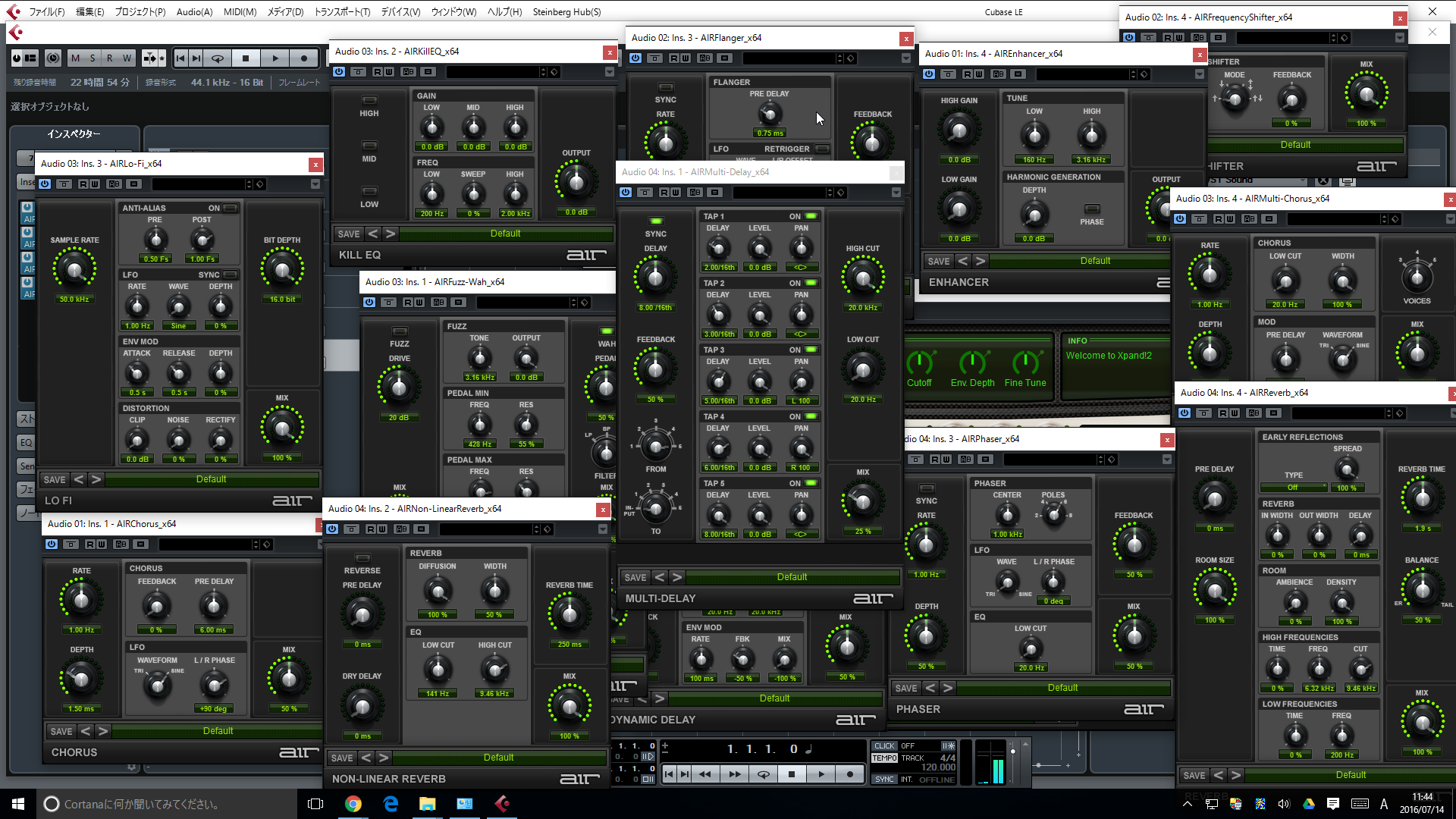Toggle the HIGH kill switch in Kill EQ
Screen dimensions: 1456x819
pos(369,100)
